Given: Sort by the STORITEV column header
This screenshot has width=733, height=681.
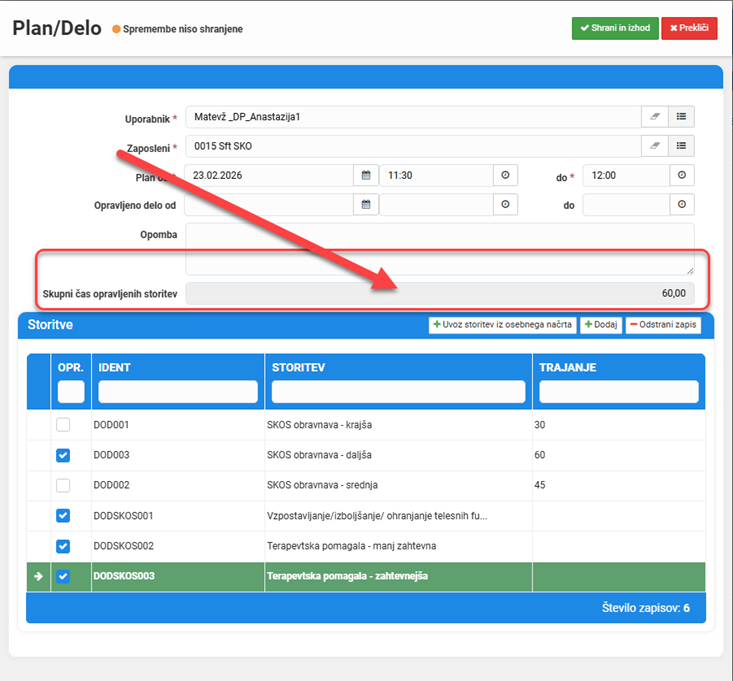Looking at the screenshot, I should pos(298,367).
